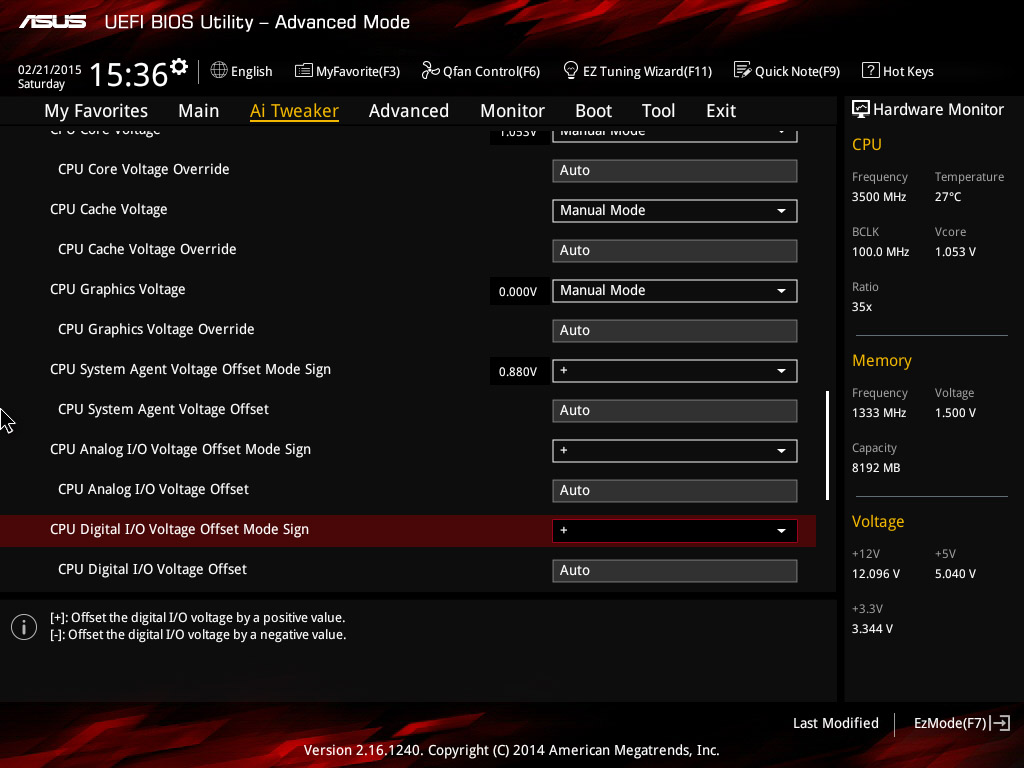Click the 0.000V graphics voltage value
This screenshot has height=768, width=1024.
point(518,291)
